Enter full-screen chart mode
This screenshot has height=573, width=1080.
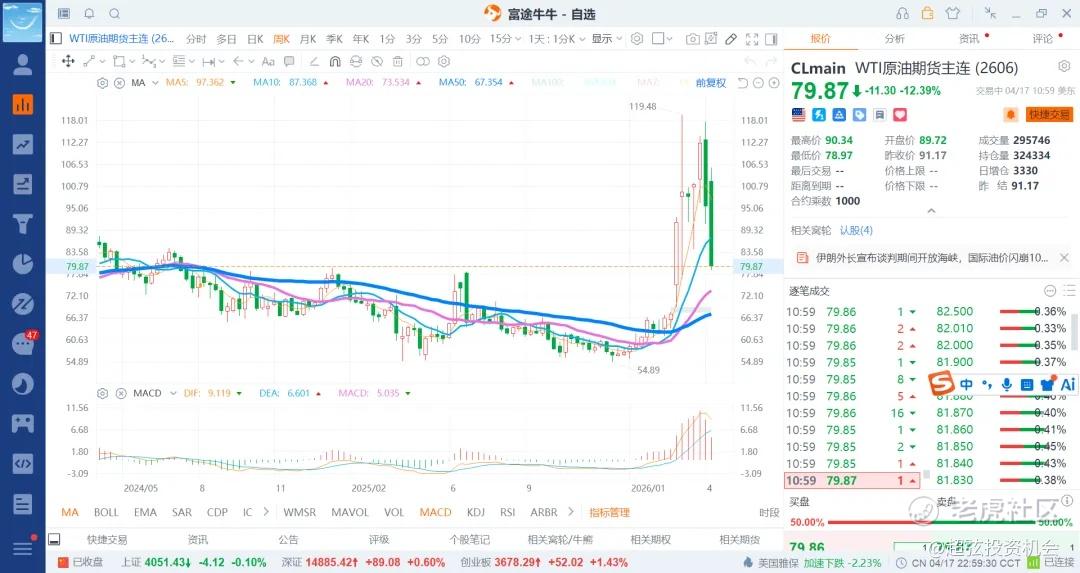click(x=752, y=39)
